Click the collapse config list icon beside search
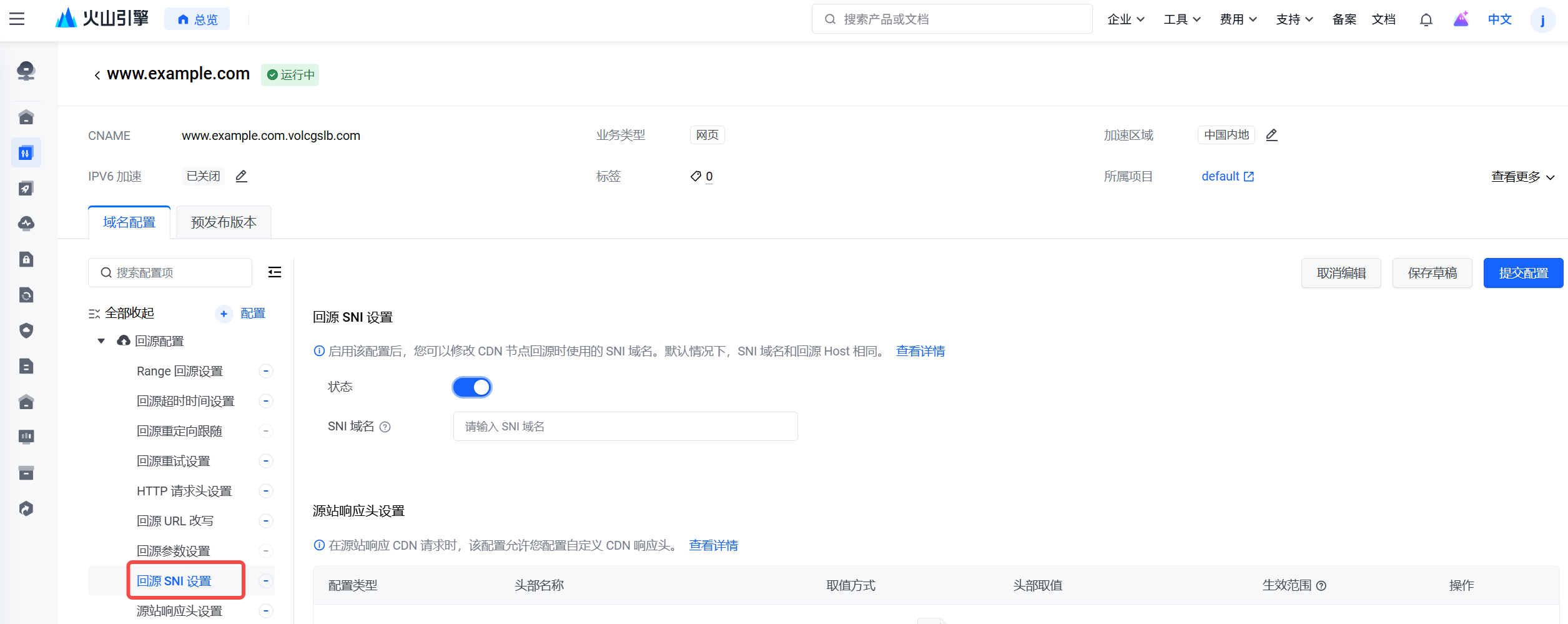Viewport: 1568px width, 624px height. point(274,272)
